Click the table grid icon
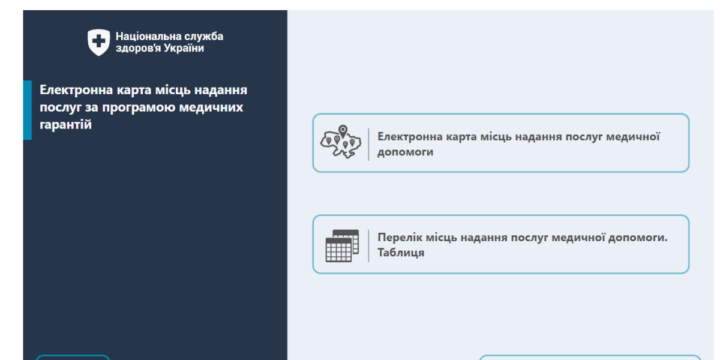The image size is (720, 360). click(342, 246)
